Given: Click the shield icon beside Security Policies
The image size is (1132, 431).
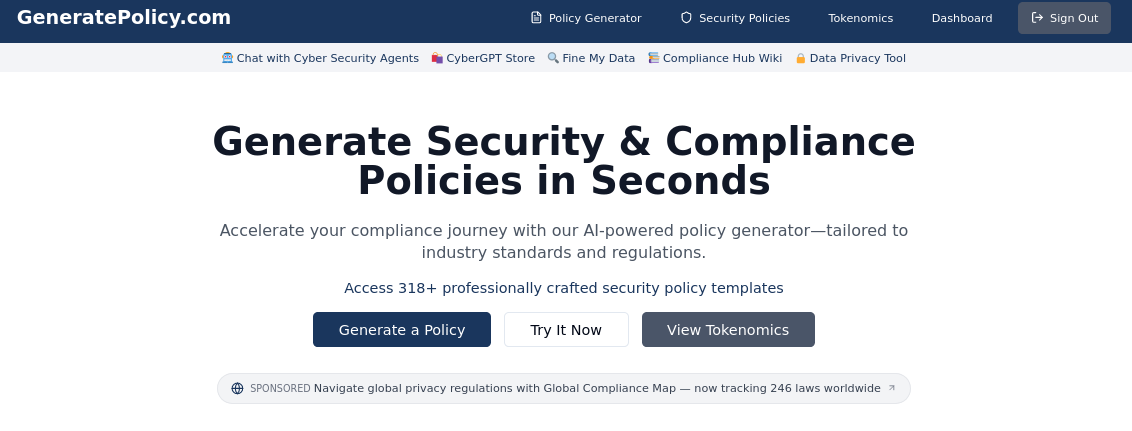Looking at the screenshot, I should pyautogui.click(x=686, y=18).
